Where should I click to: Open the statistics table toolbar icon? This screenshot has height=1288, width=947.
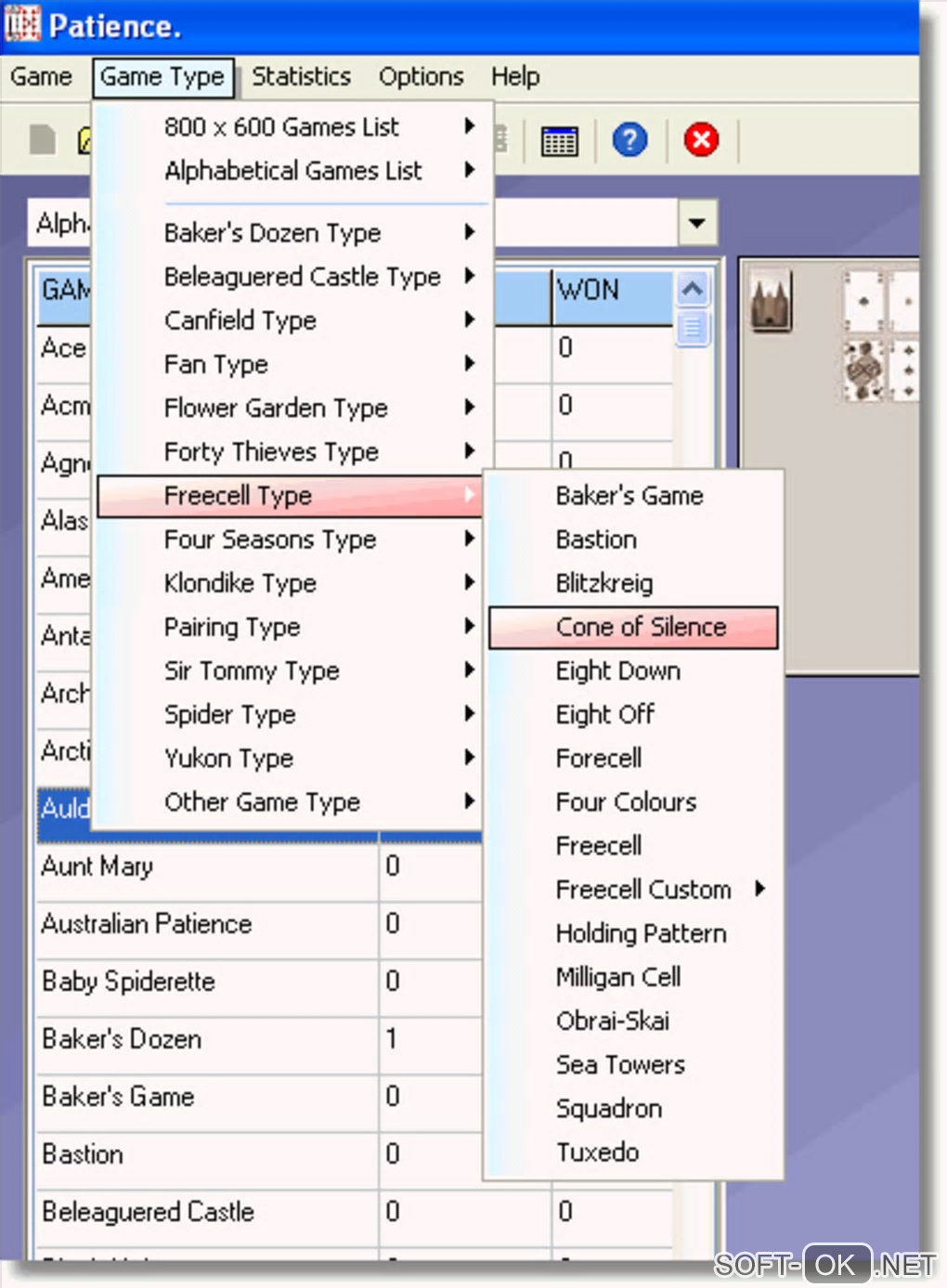559,141
